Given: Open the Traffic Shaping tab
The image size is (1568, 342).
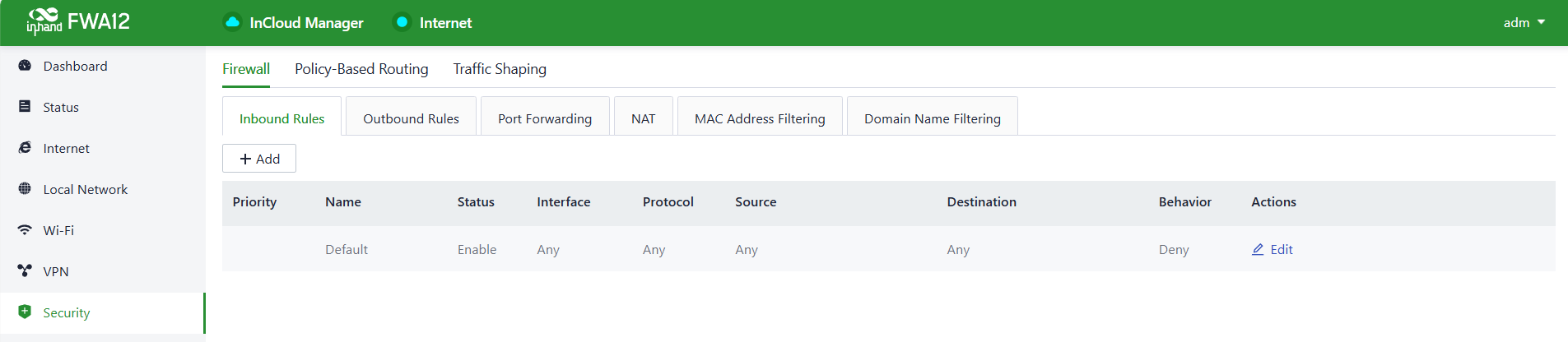Looking at the screenshot, I should pyautogui.click(x=500, y=69).
